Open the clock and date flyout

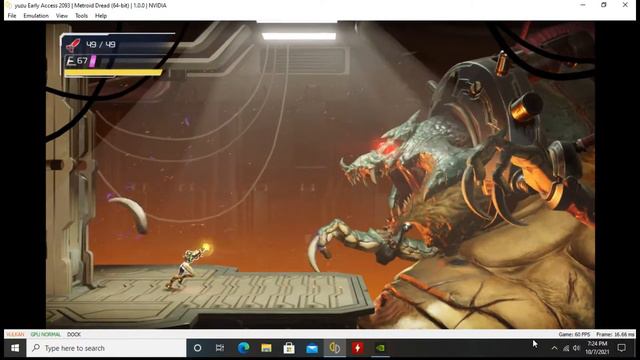[x=598, y=348]
